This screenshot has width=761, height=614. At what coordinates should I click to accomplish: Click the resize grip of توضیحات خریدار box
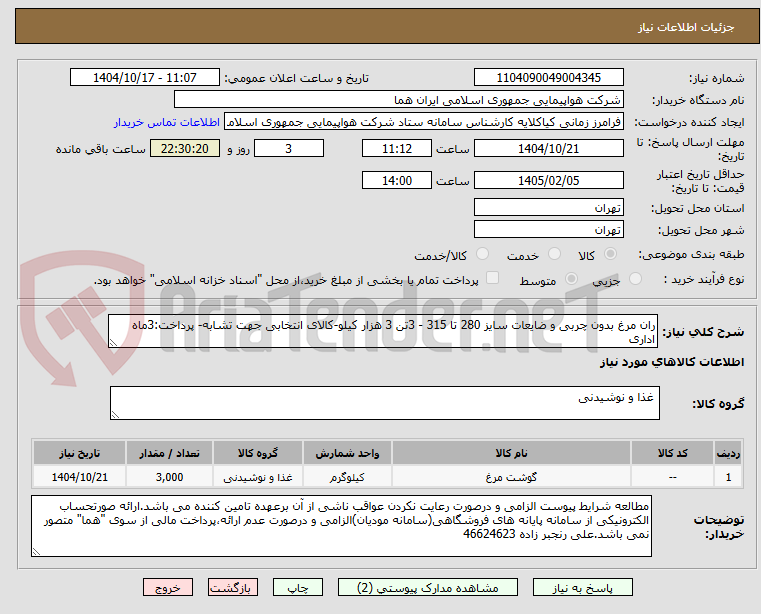pyautogui.click(x=36, y=552)
